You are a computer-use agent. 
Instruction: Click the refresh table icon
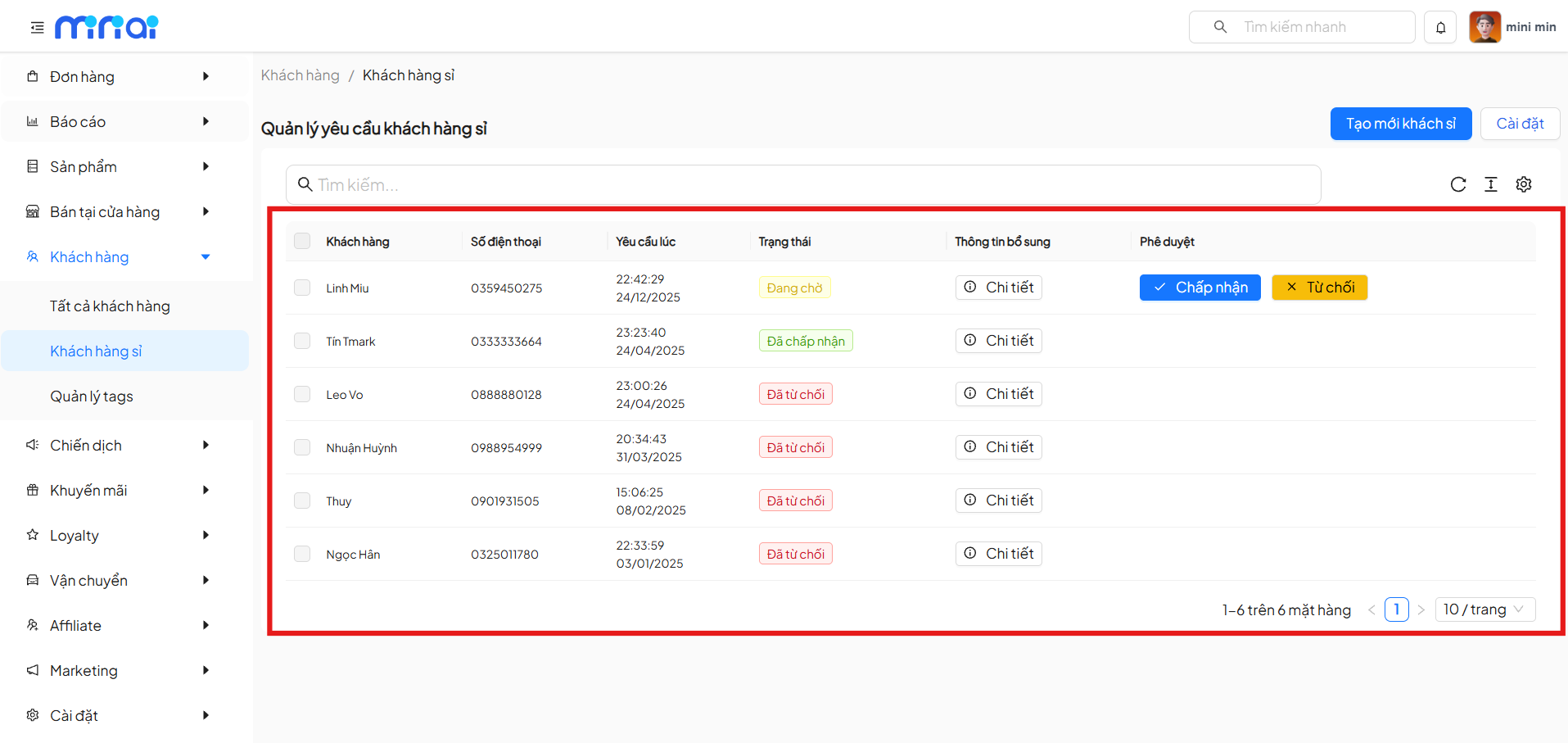tap(1457, 184)
